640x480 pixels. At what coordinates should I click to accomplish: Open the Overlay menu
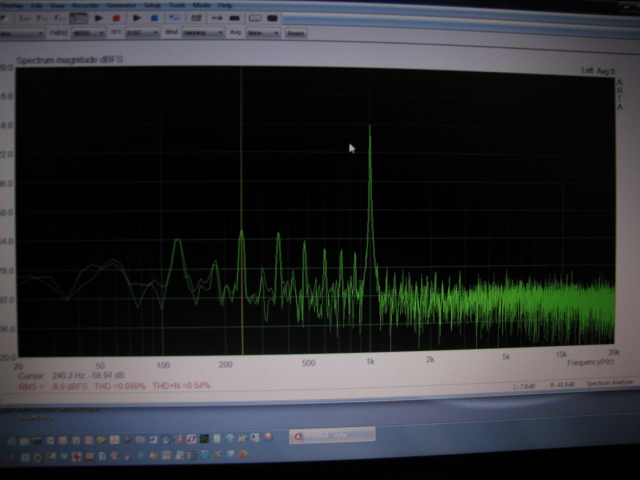11,5
